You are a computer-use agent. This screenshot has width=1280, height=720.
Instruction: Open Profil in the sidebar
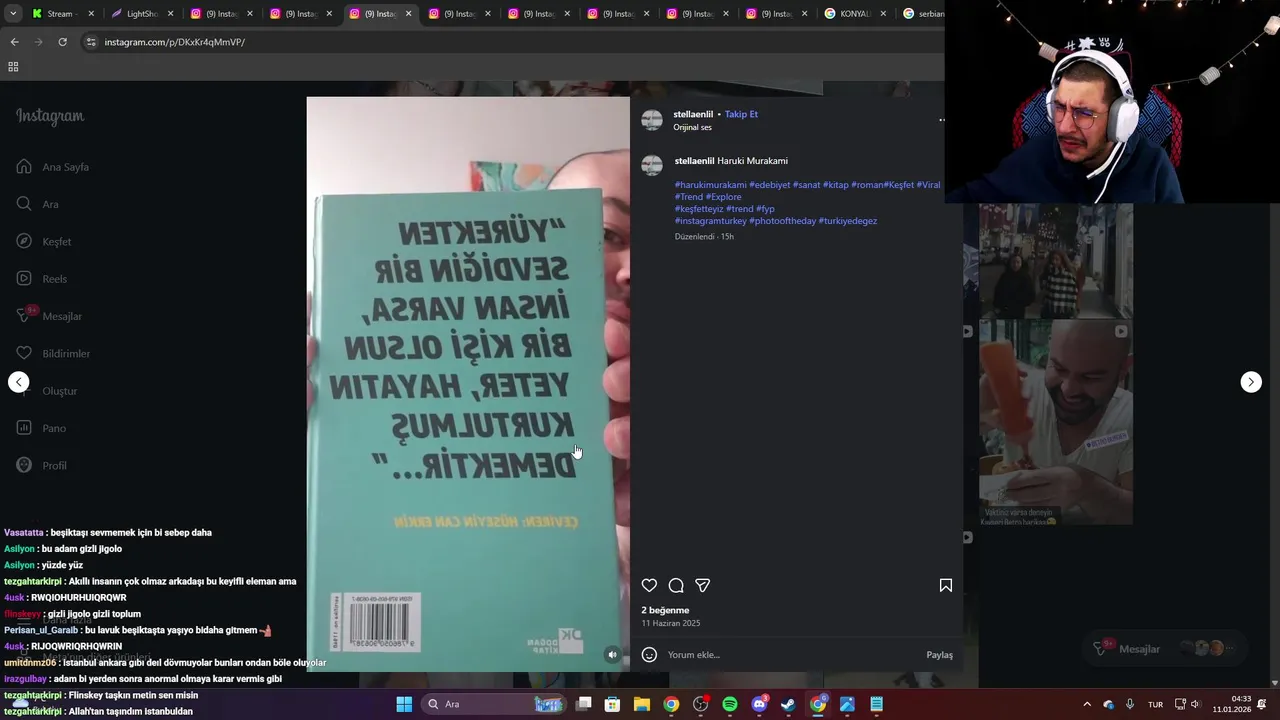(x=43, y=466)
